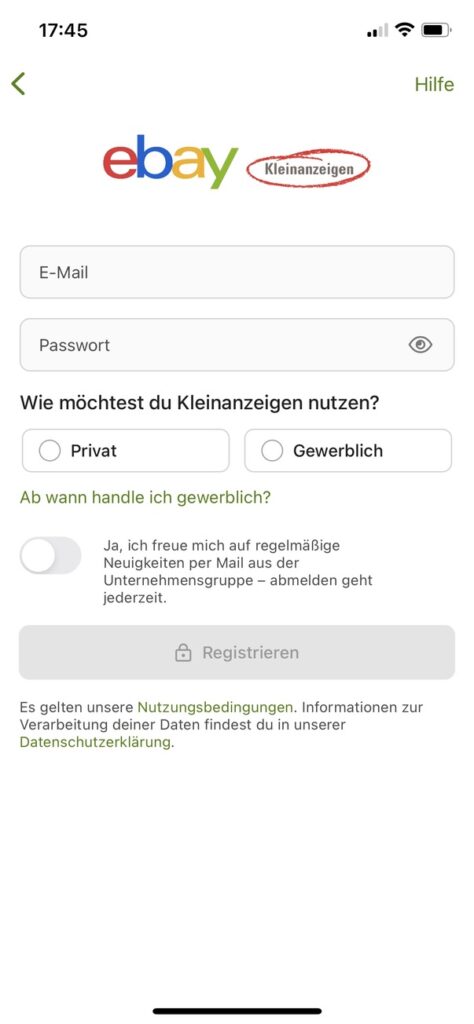Tap the battery status icon
The height and width of the screenshot is (1024, 474).
[x=436, y=30]
